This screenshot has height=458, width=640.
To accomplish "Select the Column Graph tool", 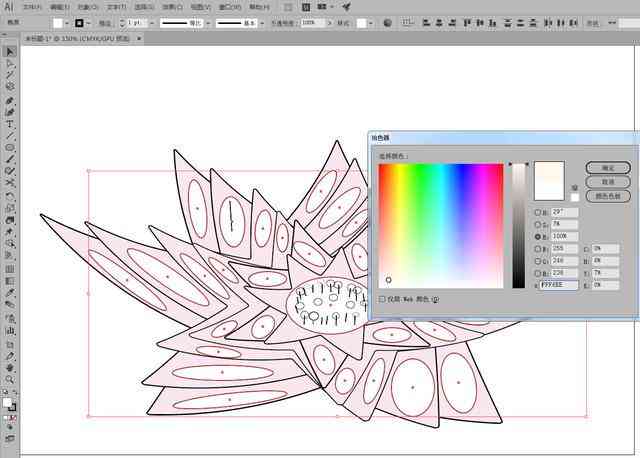I will (x=10, y=331).
